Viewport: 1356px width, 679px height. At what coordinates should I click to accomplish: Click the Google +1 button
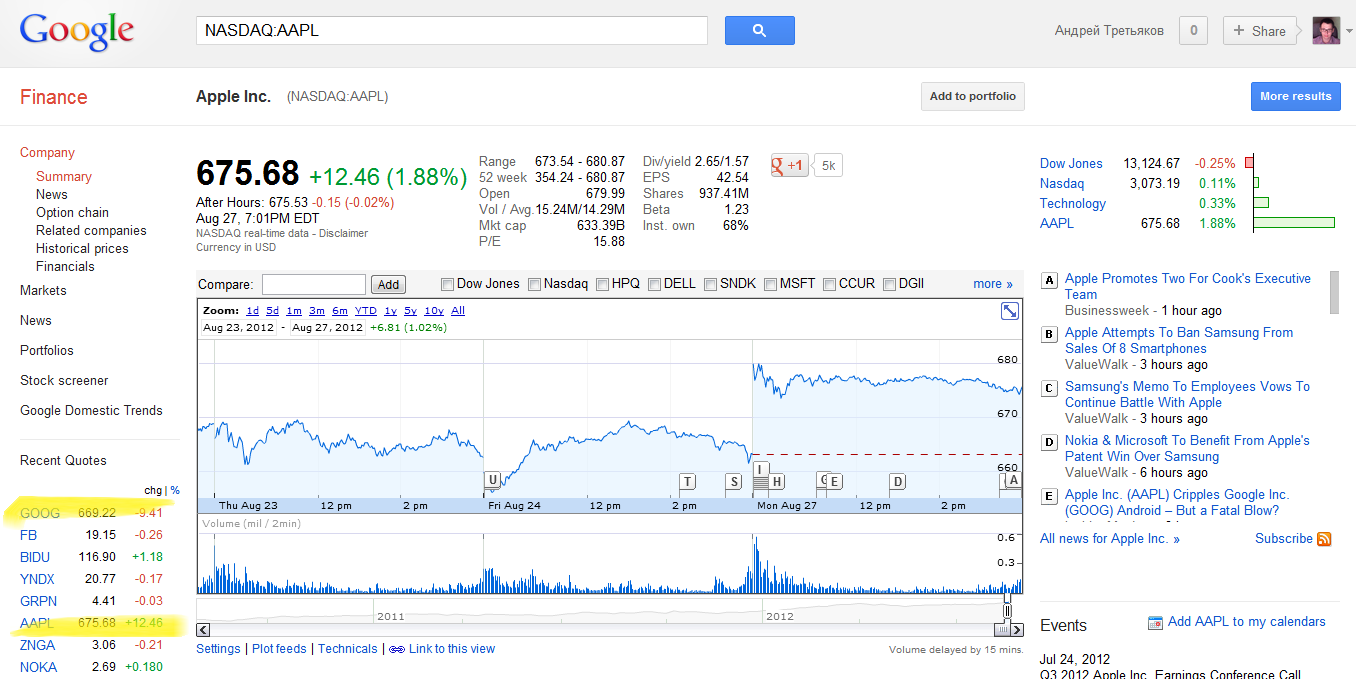[x=789, y=166]
